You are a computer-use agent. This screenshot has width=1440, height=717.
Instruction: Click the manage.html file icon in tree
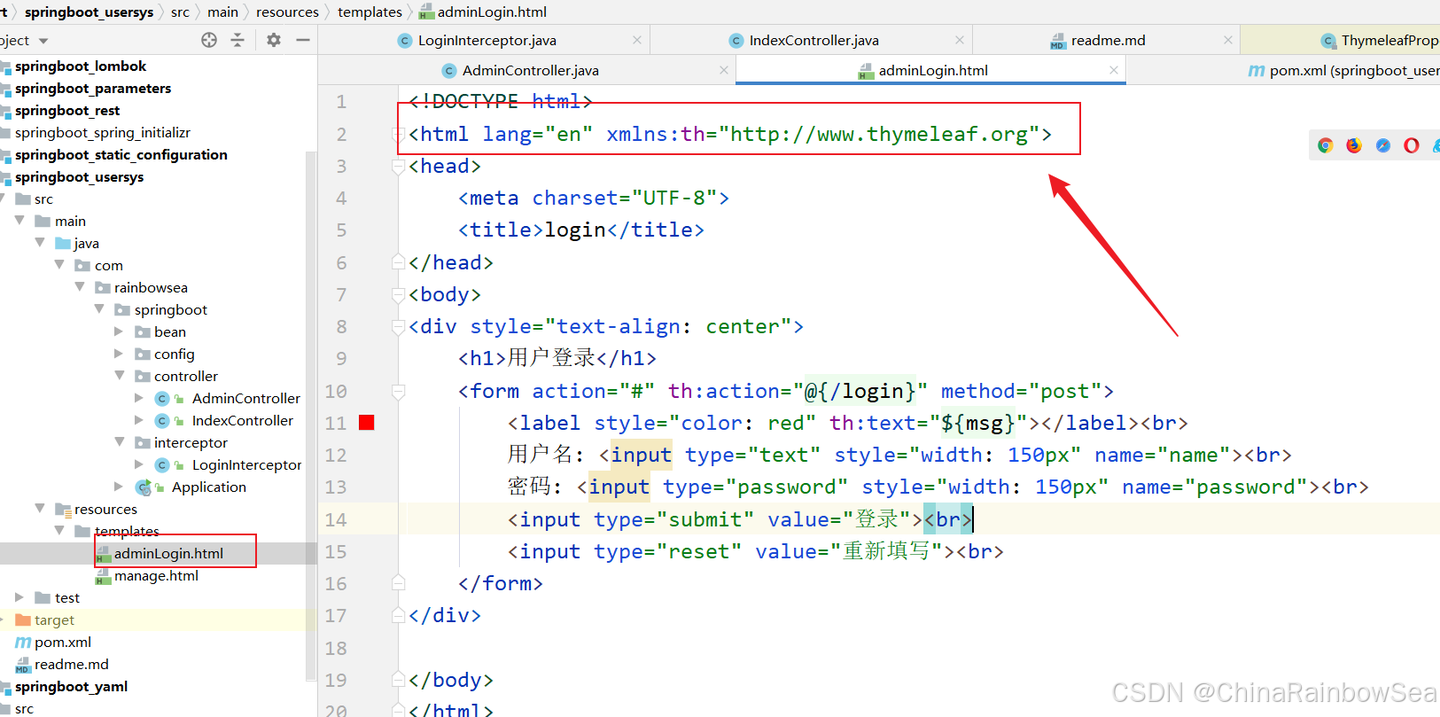103,576
